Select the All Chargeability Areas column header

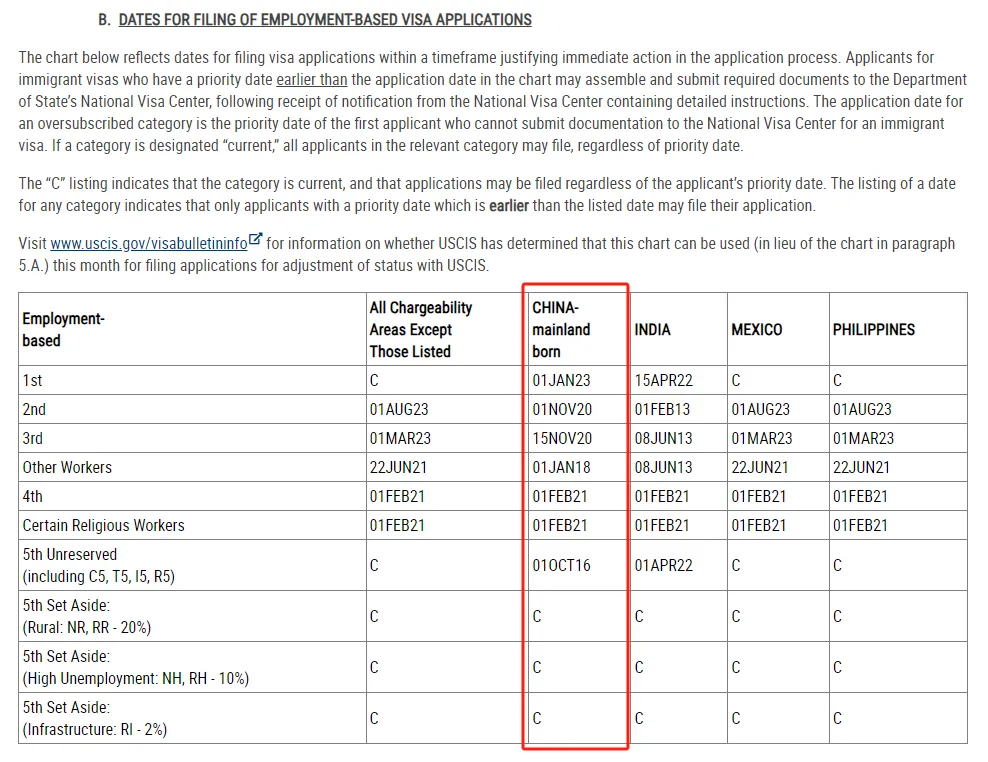420,329
